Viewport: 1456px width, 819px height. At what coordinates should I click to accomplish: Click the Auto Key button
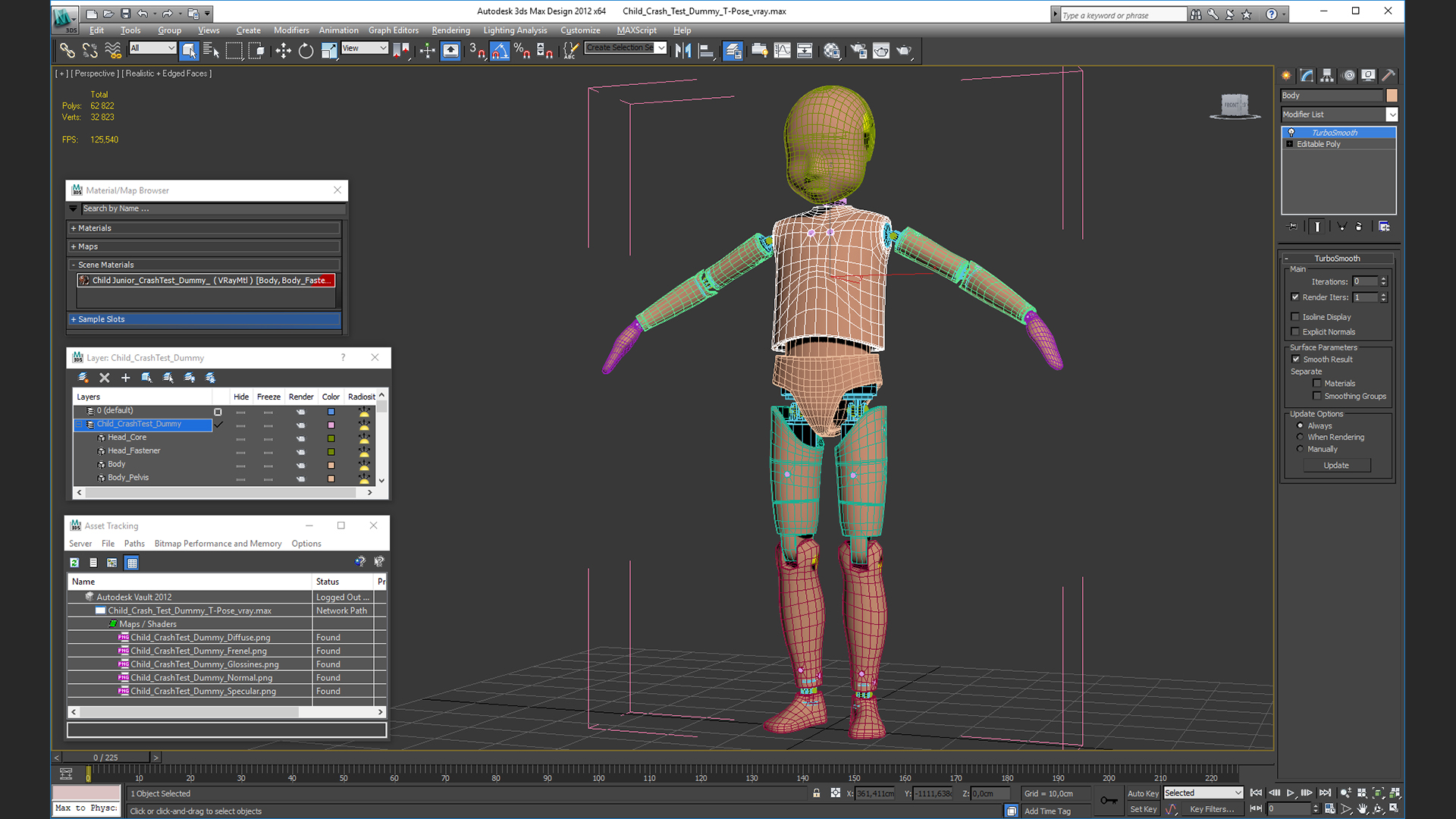(x=1142, y=793)
